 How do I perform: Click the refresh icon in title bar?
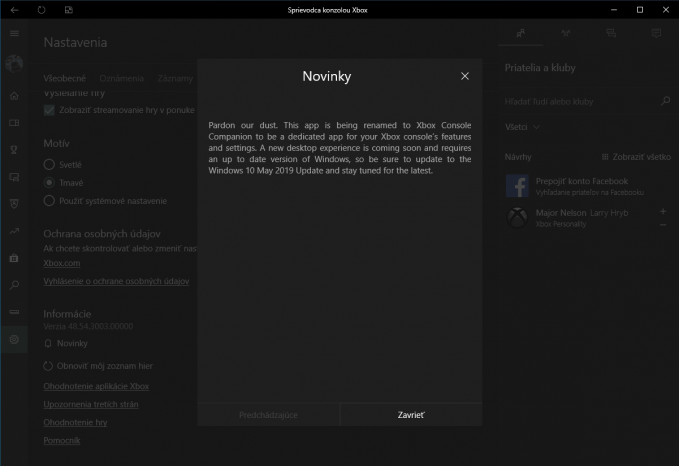tap(41, 10)
